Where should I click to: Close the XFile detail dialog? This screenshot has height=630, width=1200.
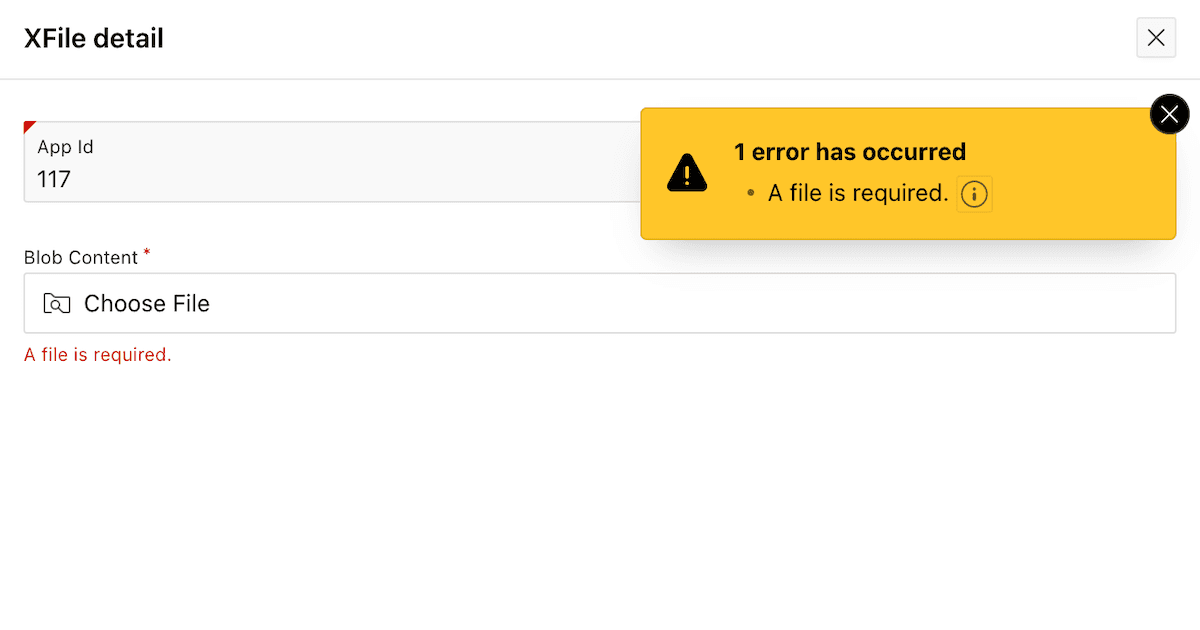(1156, 37)
